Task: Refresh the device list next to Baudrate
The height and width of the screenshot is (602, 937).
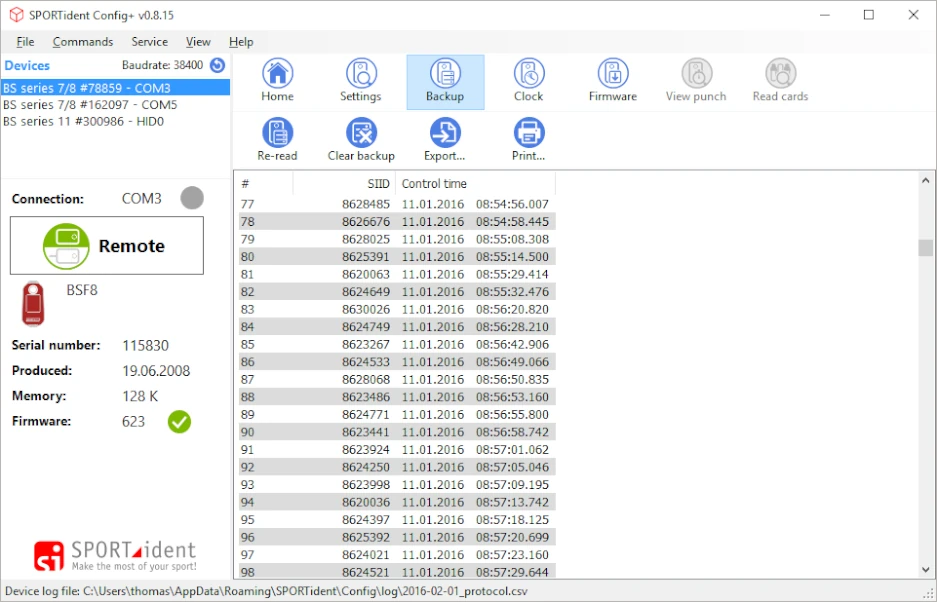Action: tap(218, 65)
